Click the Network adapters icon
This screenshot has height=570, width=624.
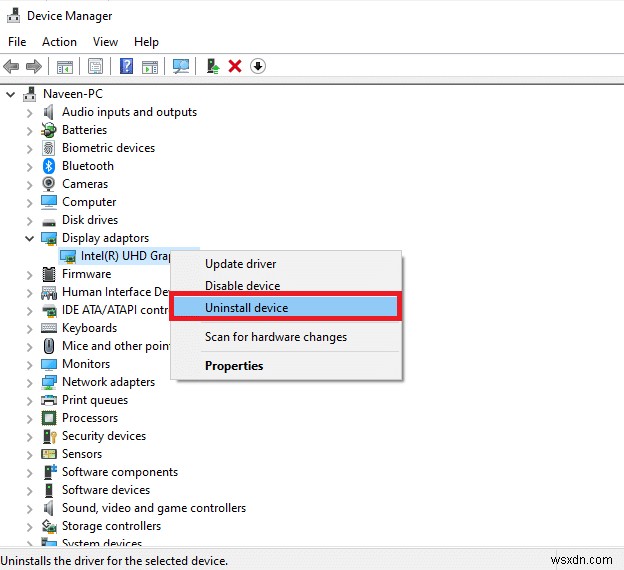pos(49,382)
